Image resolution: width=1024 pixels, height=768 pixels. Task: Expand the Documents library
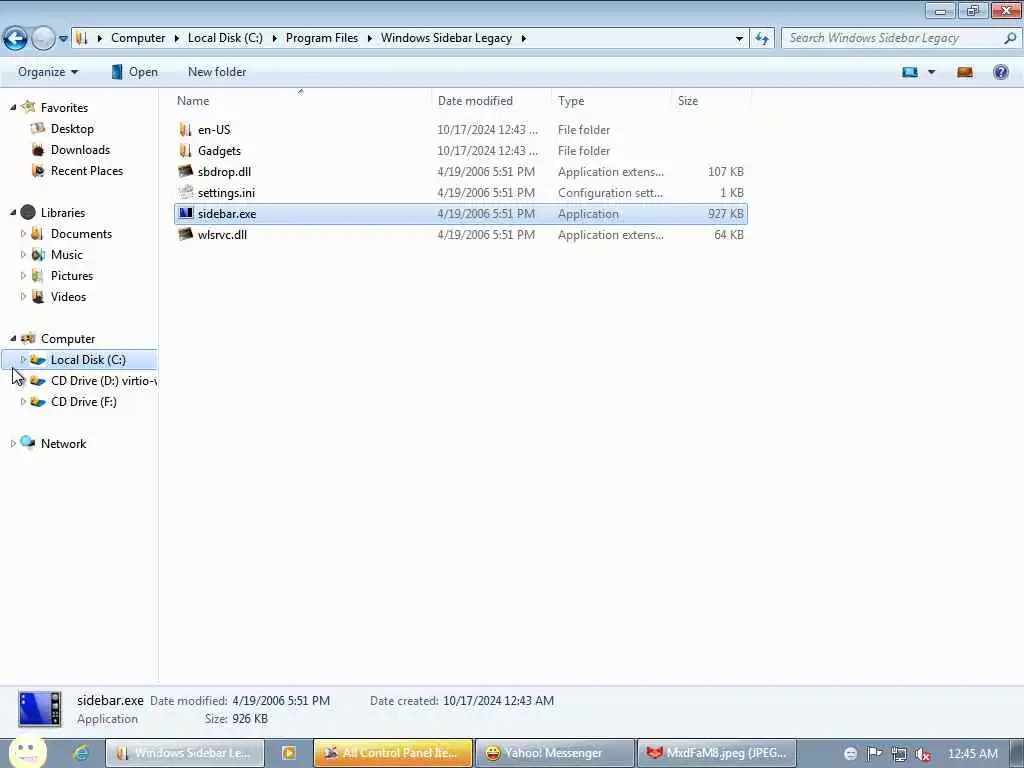(24, 233)
